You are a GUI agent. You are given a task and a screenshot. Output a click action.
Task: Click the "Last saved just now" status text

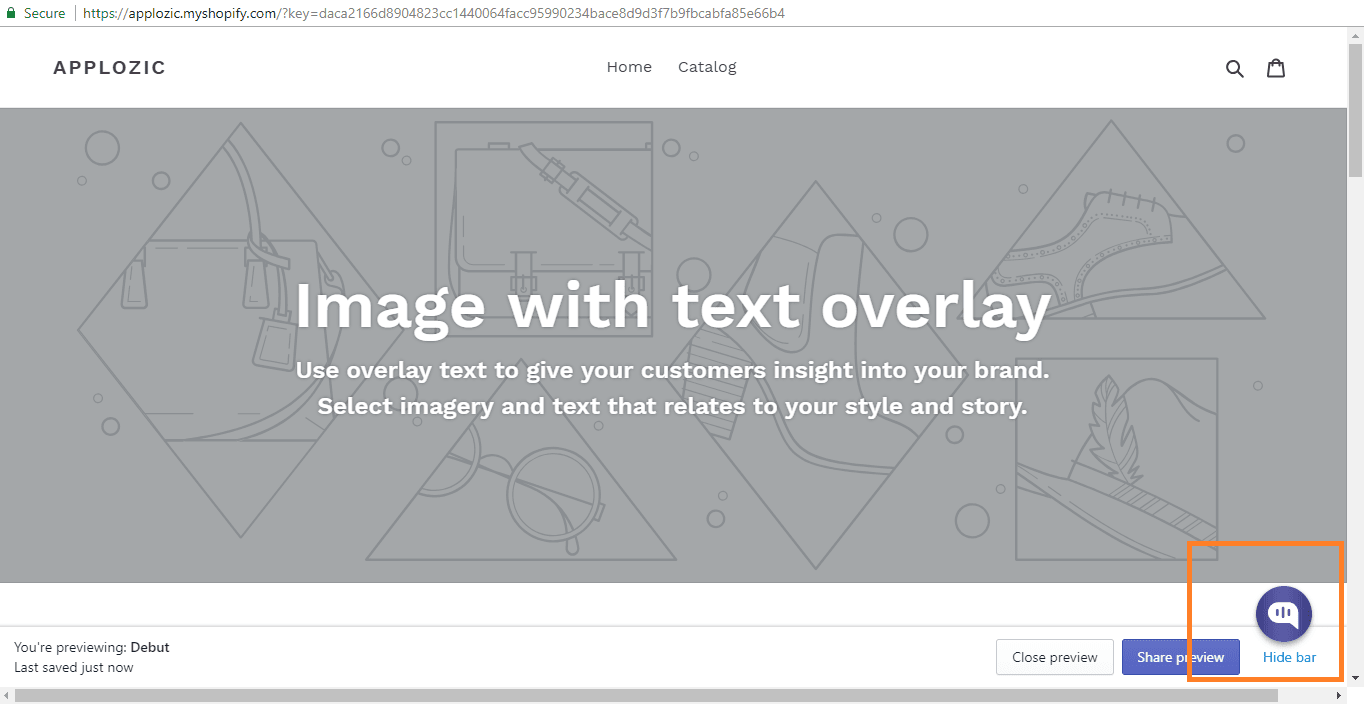point(74,667)
